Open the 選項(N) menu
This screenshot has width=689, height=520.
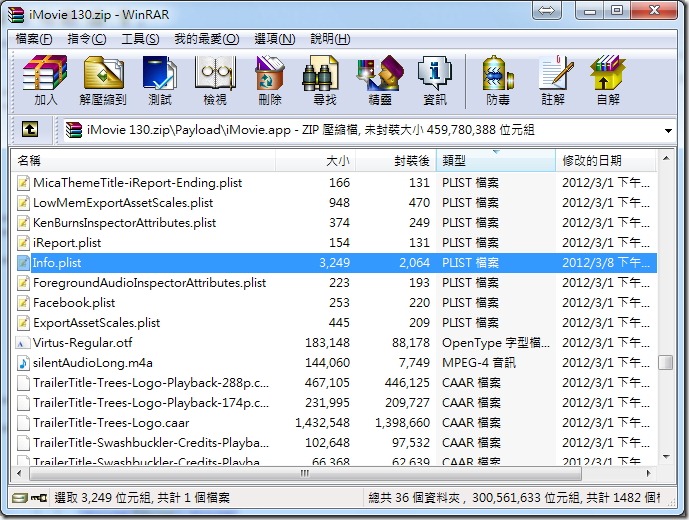[x=275, y=39]
